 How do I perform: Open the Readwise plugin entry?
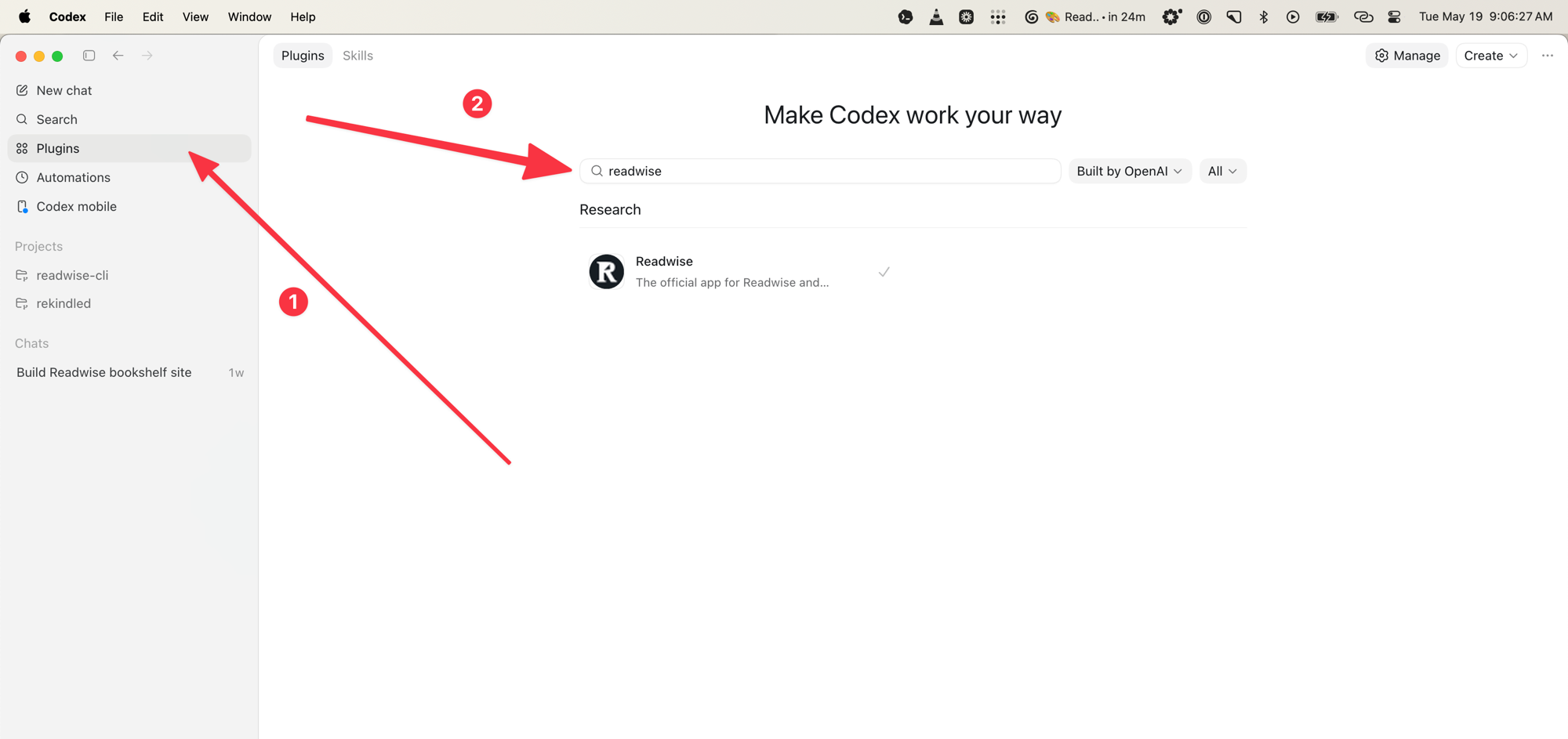coord(742,272)
